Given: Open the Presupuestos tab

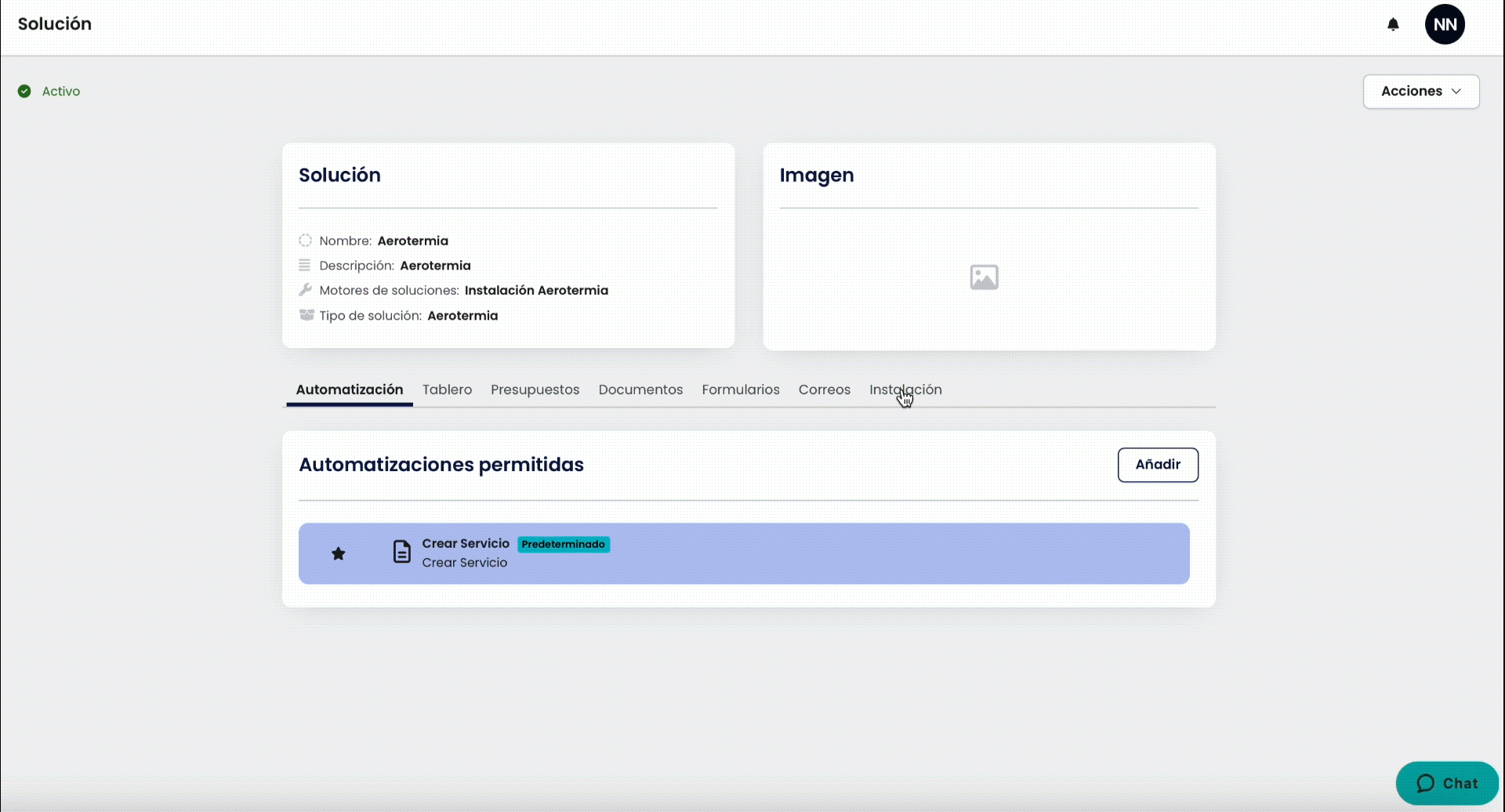Looking at the screenshot, I should [x=535, y=390].
